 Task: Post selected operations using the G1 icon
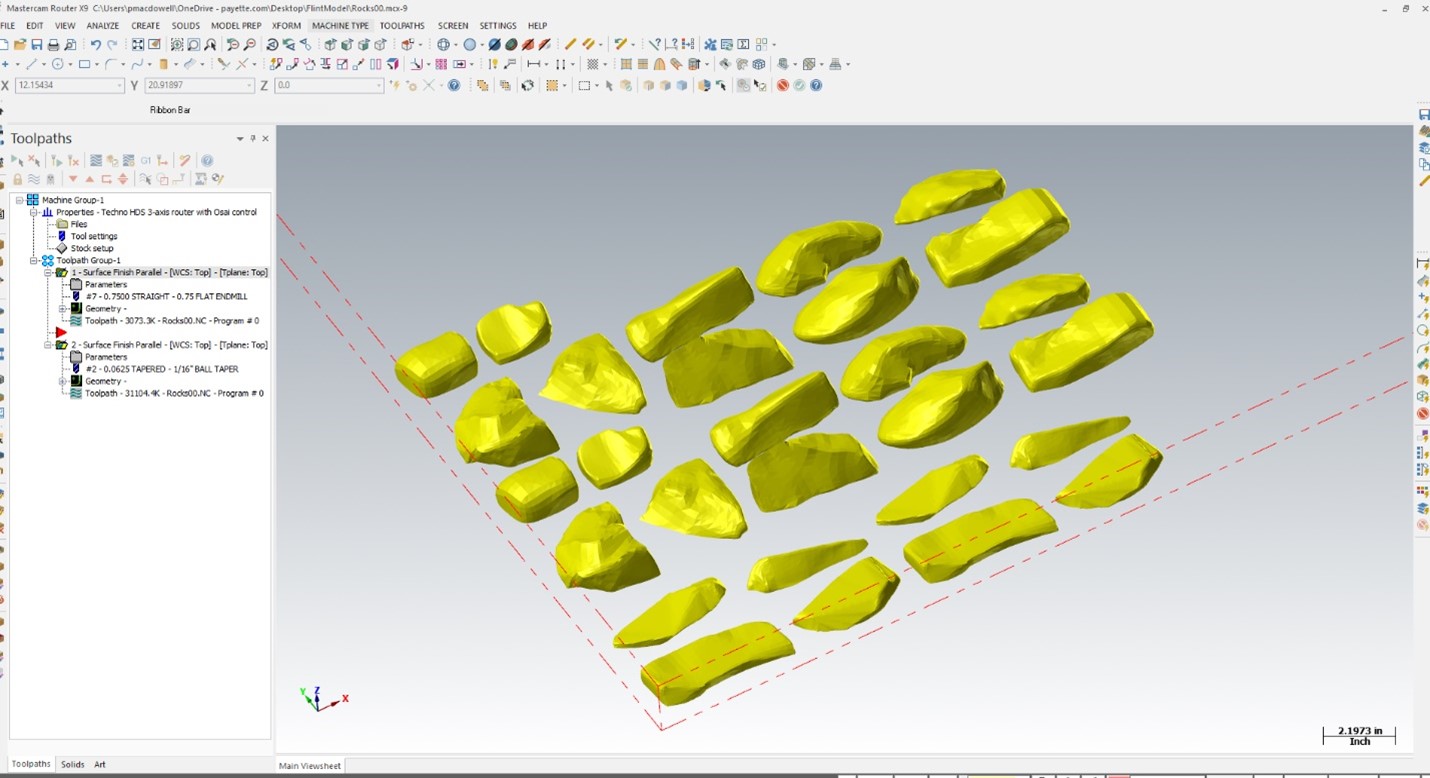[146, 161]
